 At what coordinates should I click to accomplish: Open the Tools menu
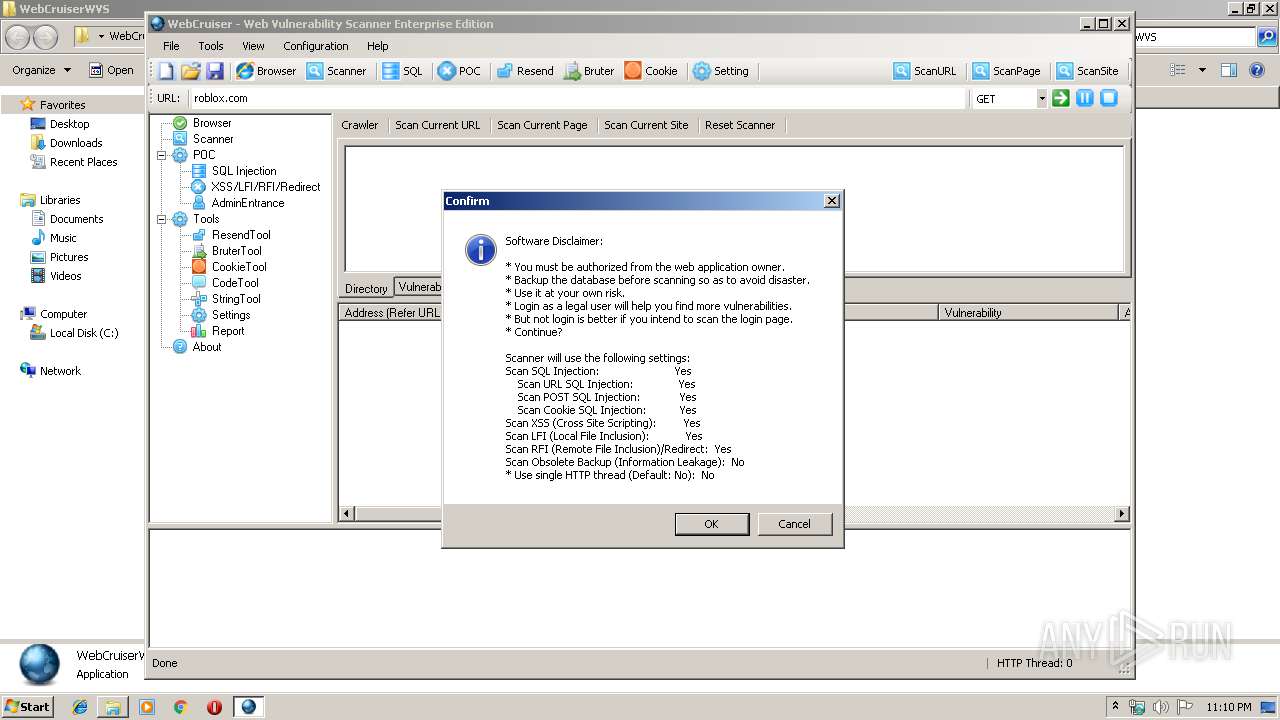pos(211,46)
